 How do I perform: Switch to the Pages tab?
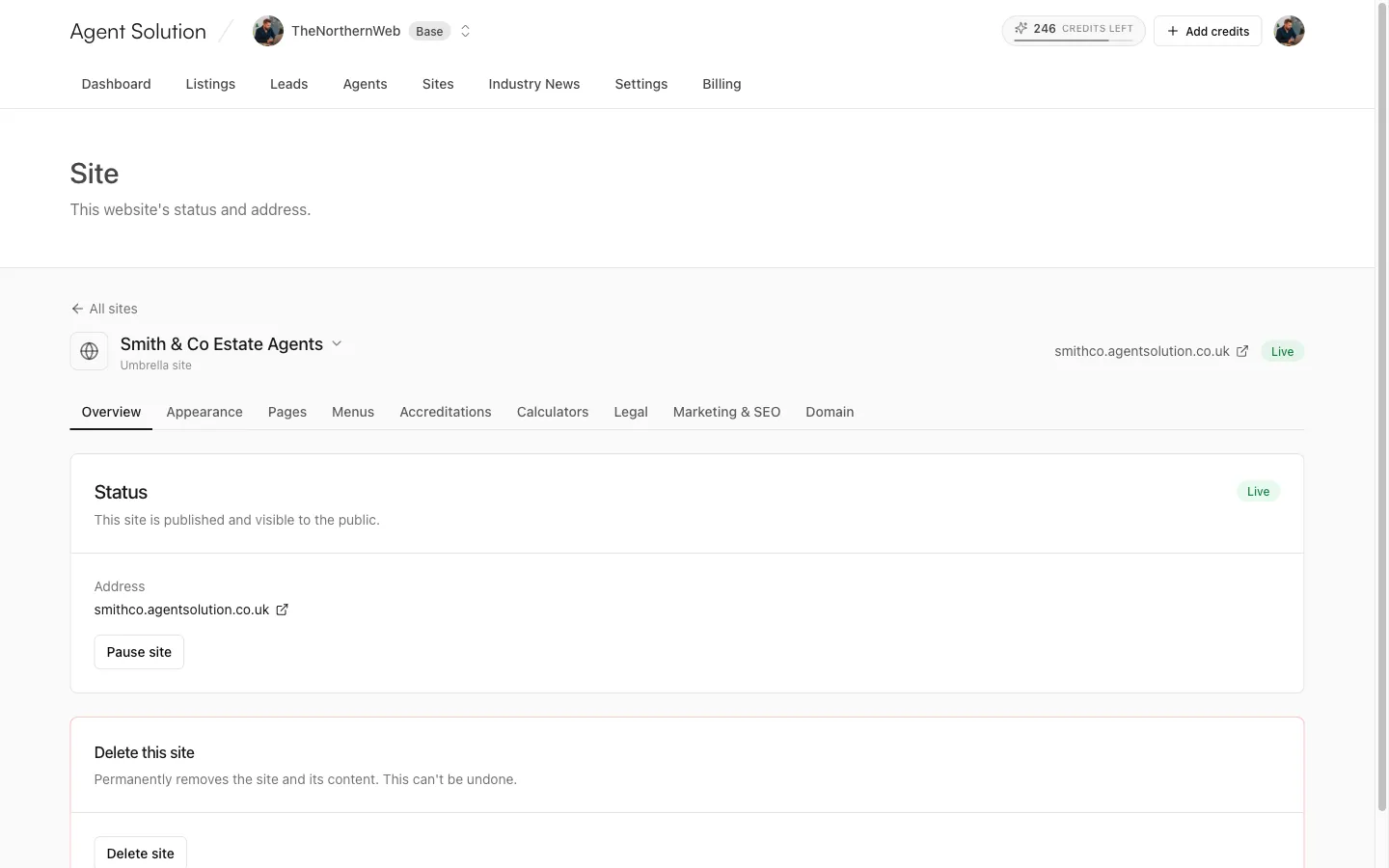[287, 412]
